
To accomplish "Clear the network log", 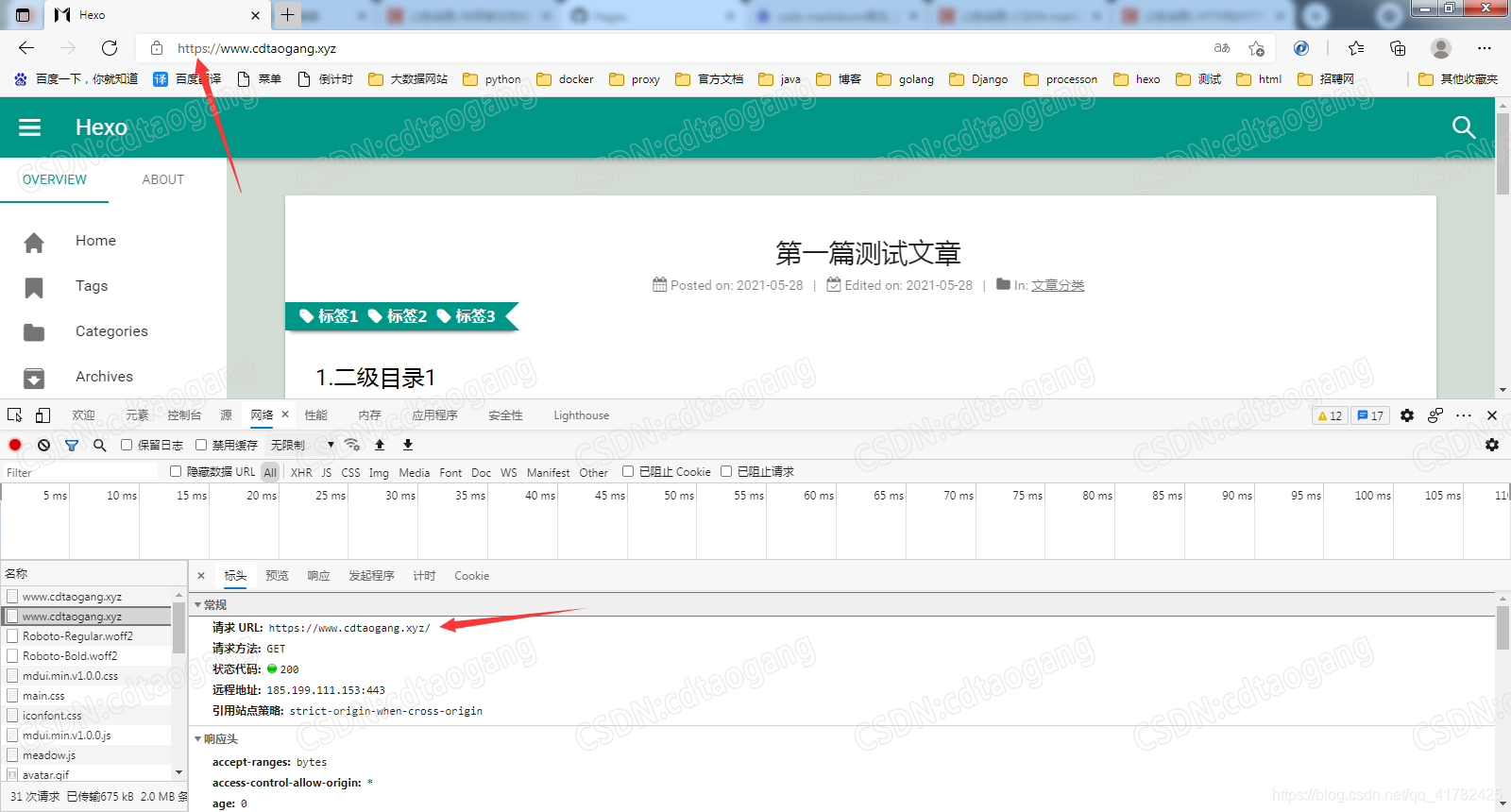I will 43,445.
